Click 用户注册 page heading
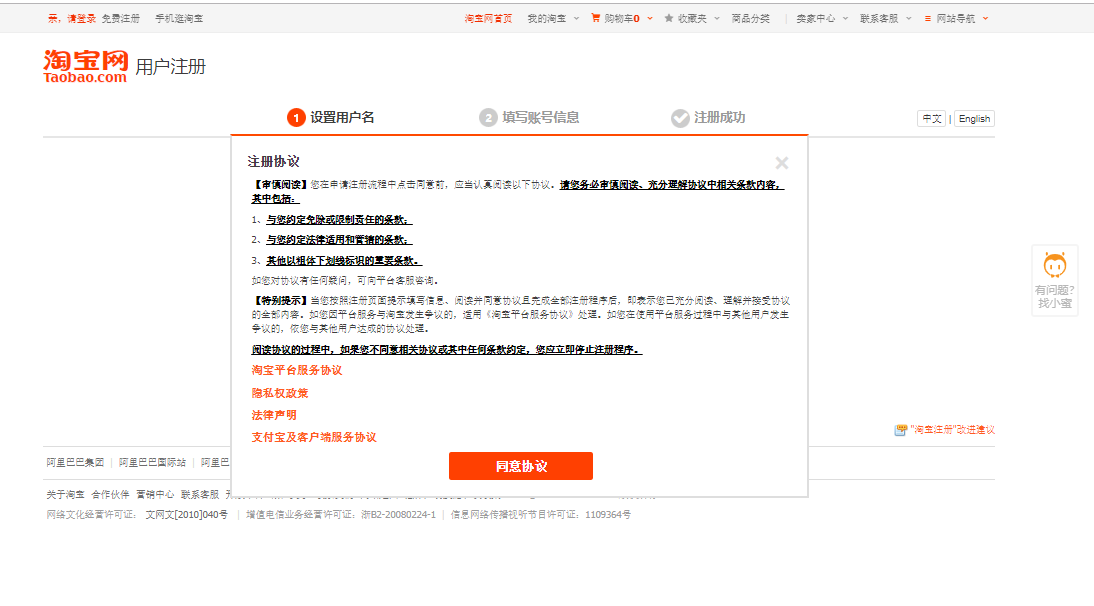Viewport: 1094px width, 606px height. tap(170, 67)
